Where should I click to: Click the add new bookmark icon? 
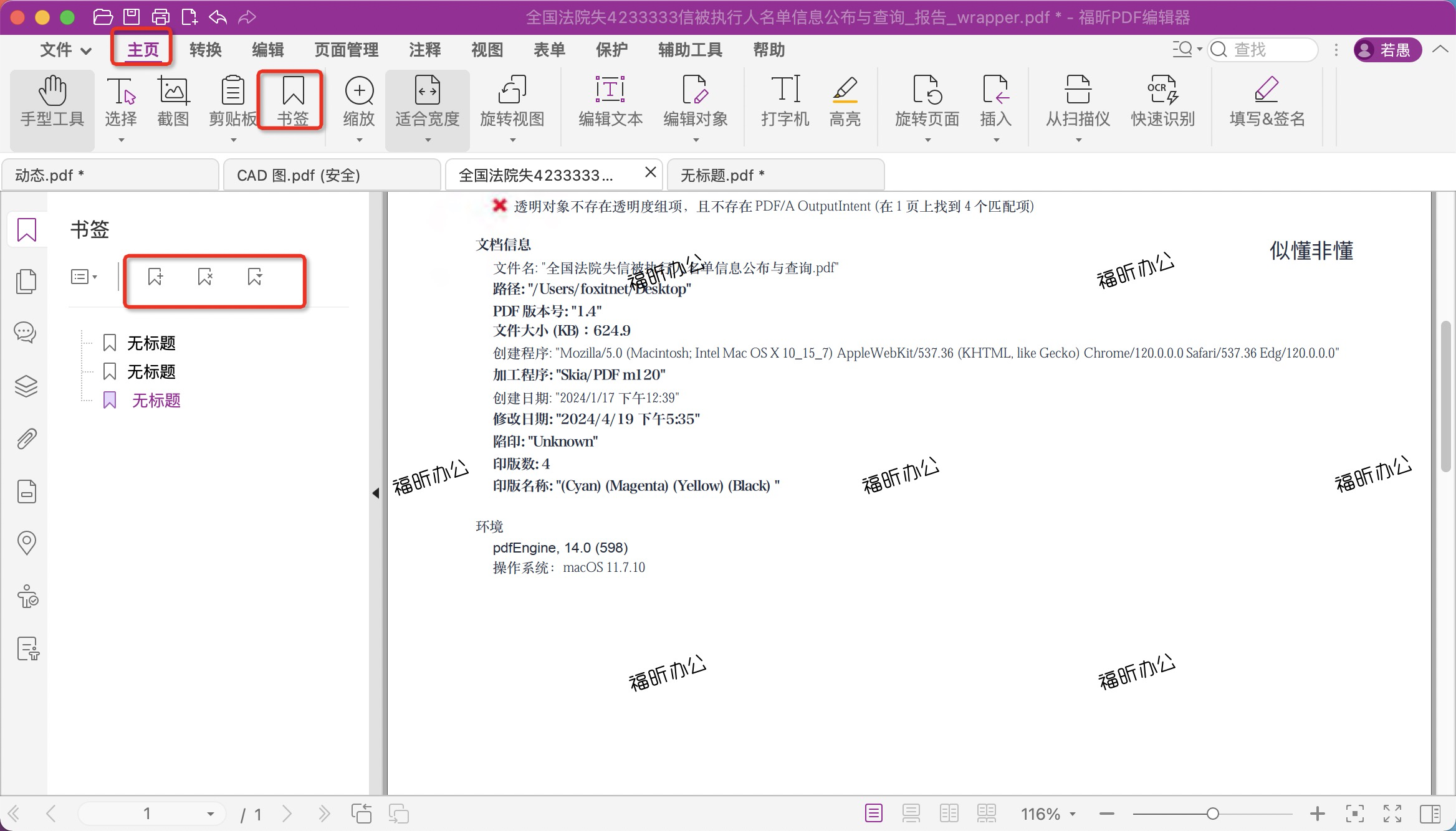click(155, 277)
